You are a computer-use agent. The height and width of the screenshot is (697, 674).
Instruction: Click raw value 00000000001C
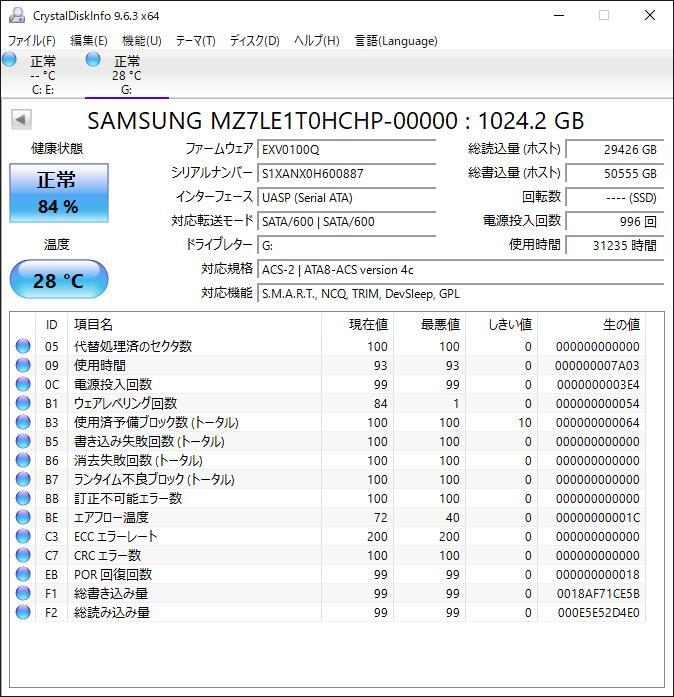coord(598,517)
